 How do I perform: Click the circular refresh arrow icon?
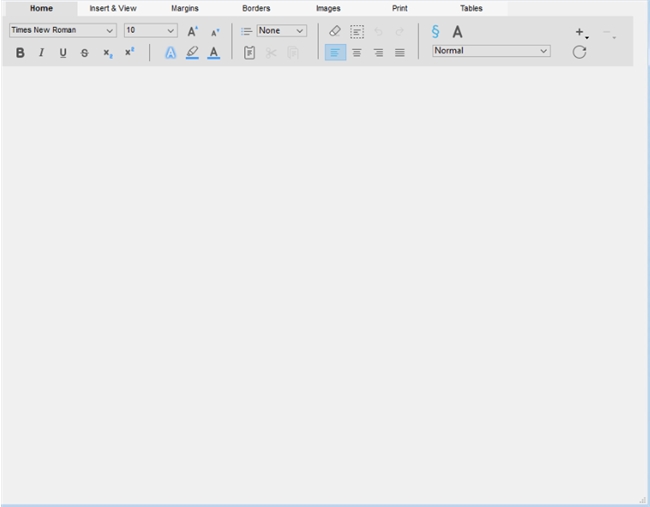[x=579, y=52]
